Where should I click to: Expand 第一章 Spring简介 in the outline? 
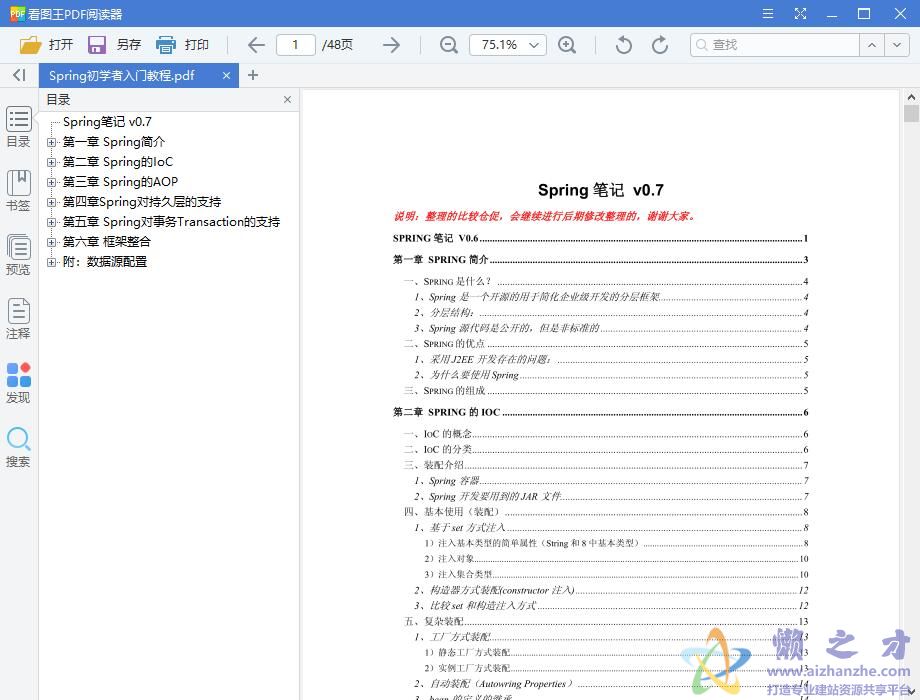(52, 142)
